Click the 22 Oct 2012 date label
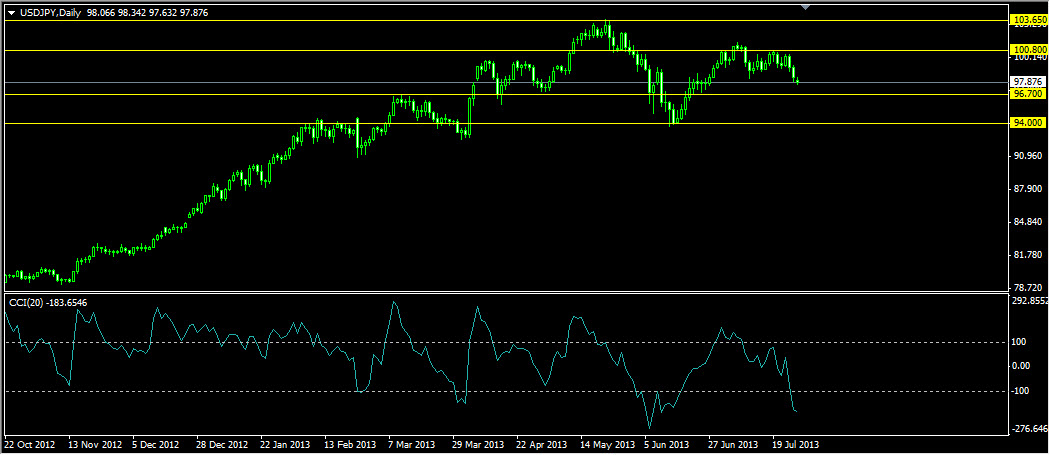The height and width of the screenshot is (455, 1050). click(x=29, y=445)
